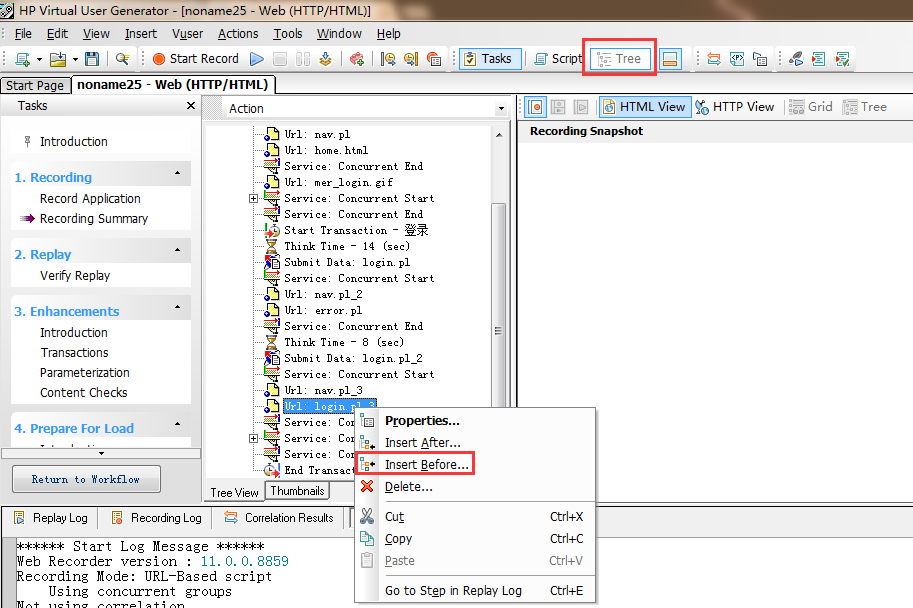
Task: Open the Action selector dropdown
Action: click(501, 109)
